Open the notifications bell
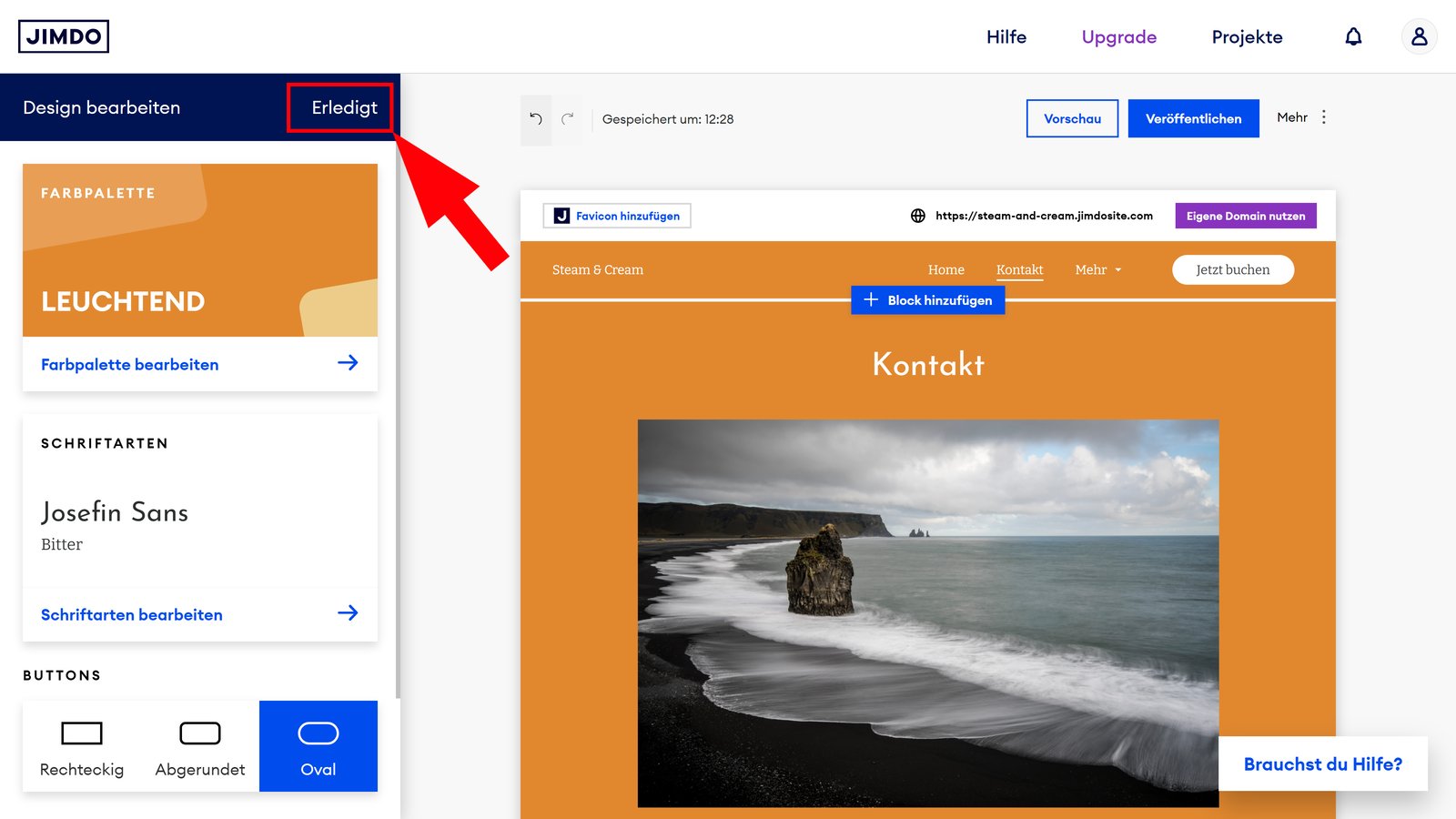 coord(1353,36)
